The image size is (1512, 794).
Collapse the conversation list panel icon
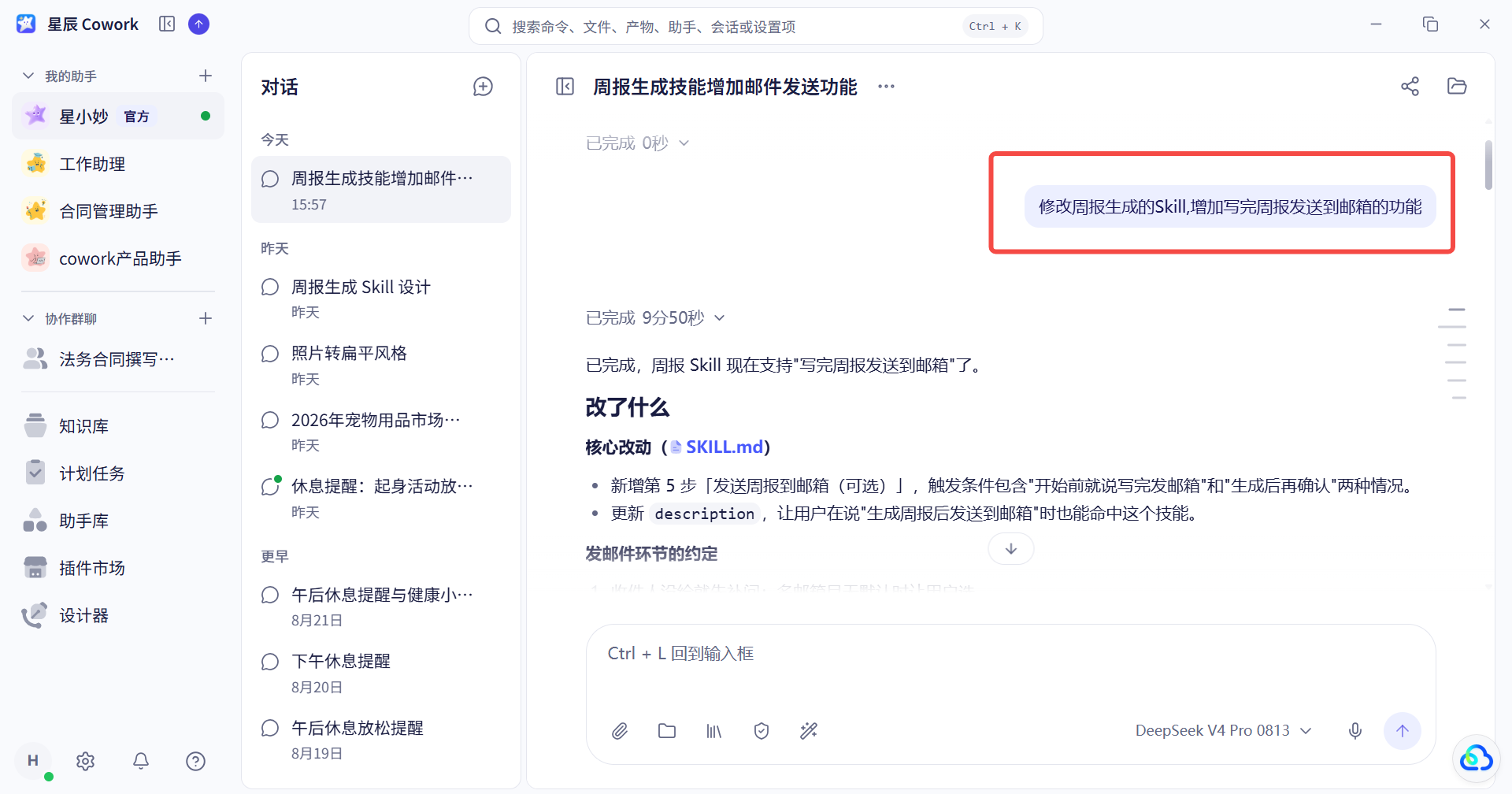565,87
